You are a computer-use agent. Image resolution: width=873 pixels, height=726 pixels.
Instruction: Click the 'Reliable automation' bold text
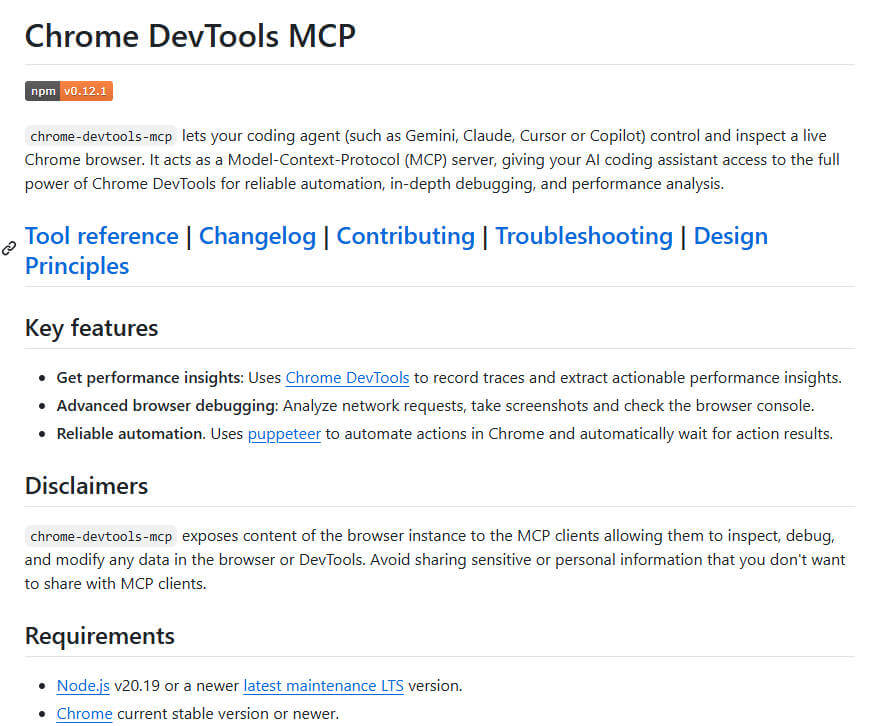131,434
